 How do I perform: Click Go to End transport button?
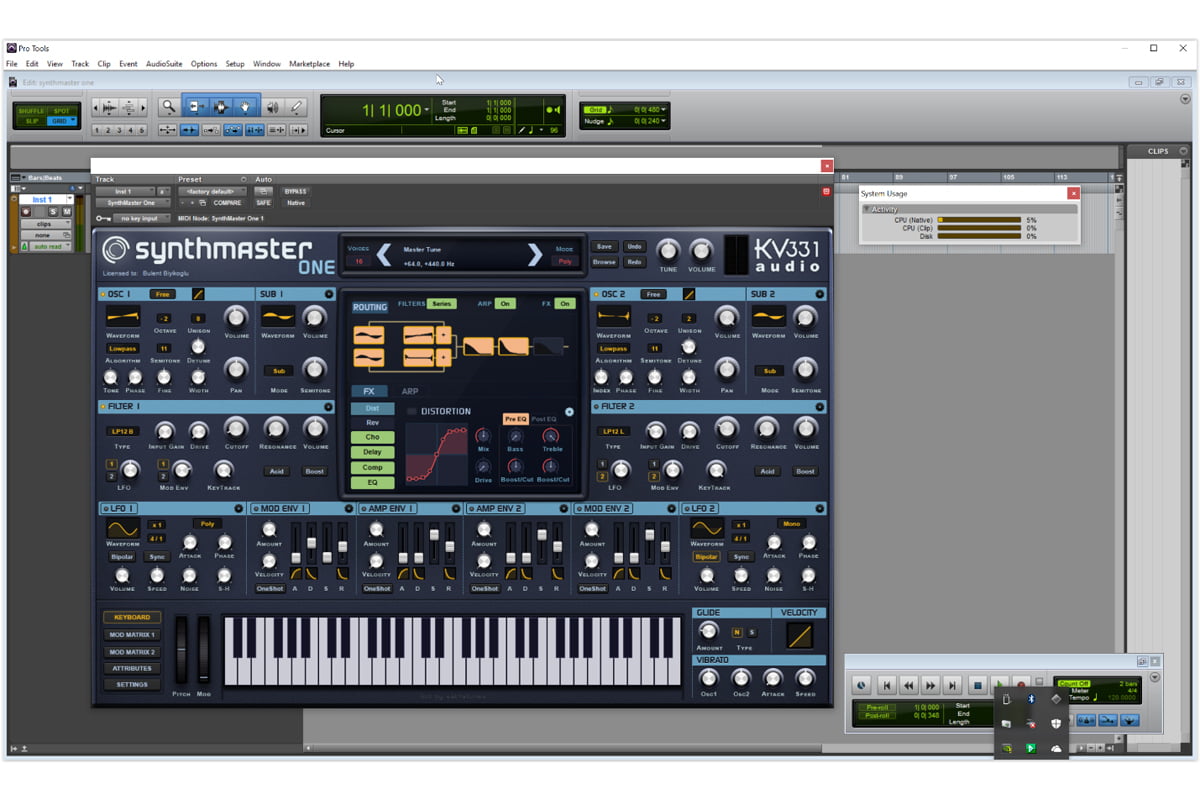[x=952, y=685]
